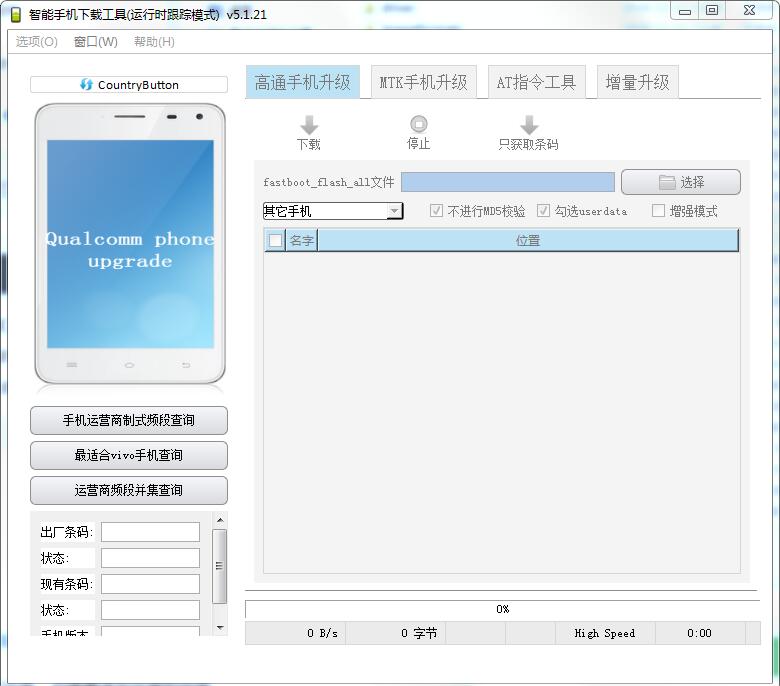Click scroll up arrow in info panel
Image resolution: width=780 pixels, height=686 pixels.
pos(220,520)
